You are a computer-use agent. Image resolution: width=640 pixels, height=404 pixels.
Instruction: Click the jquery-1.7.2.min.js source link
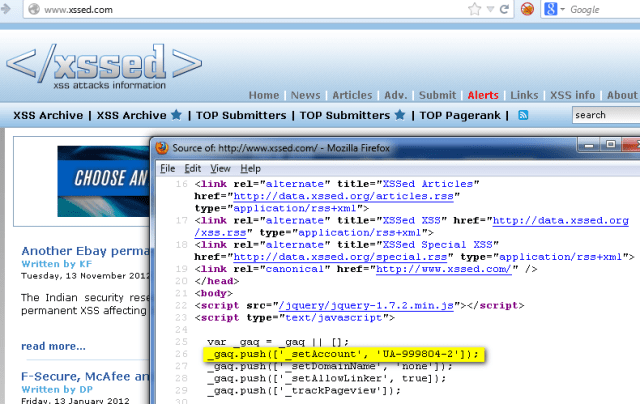[366, 306]
